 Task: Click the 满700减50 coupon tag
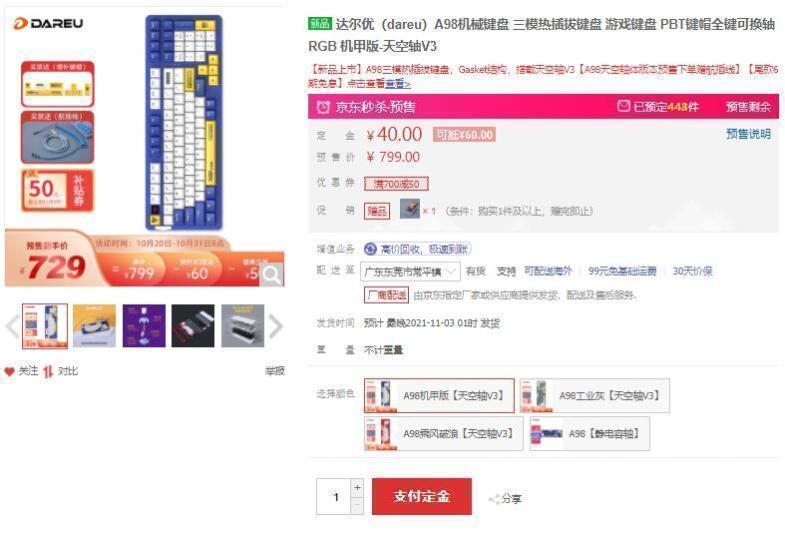click(396, 184)
